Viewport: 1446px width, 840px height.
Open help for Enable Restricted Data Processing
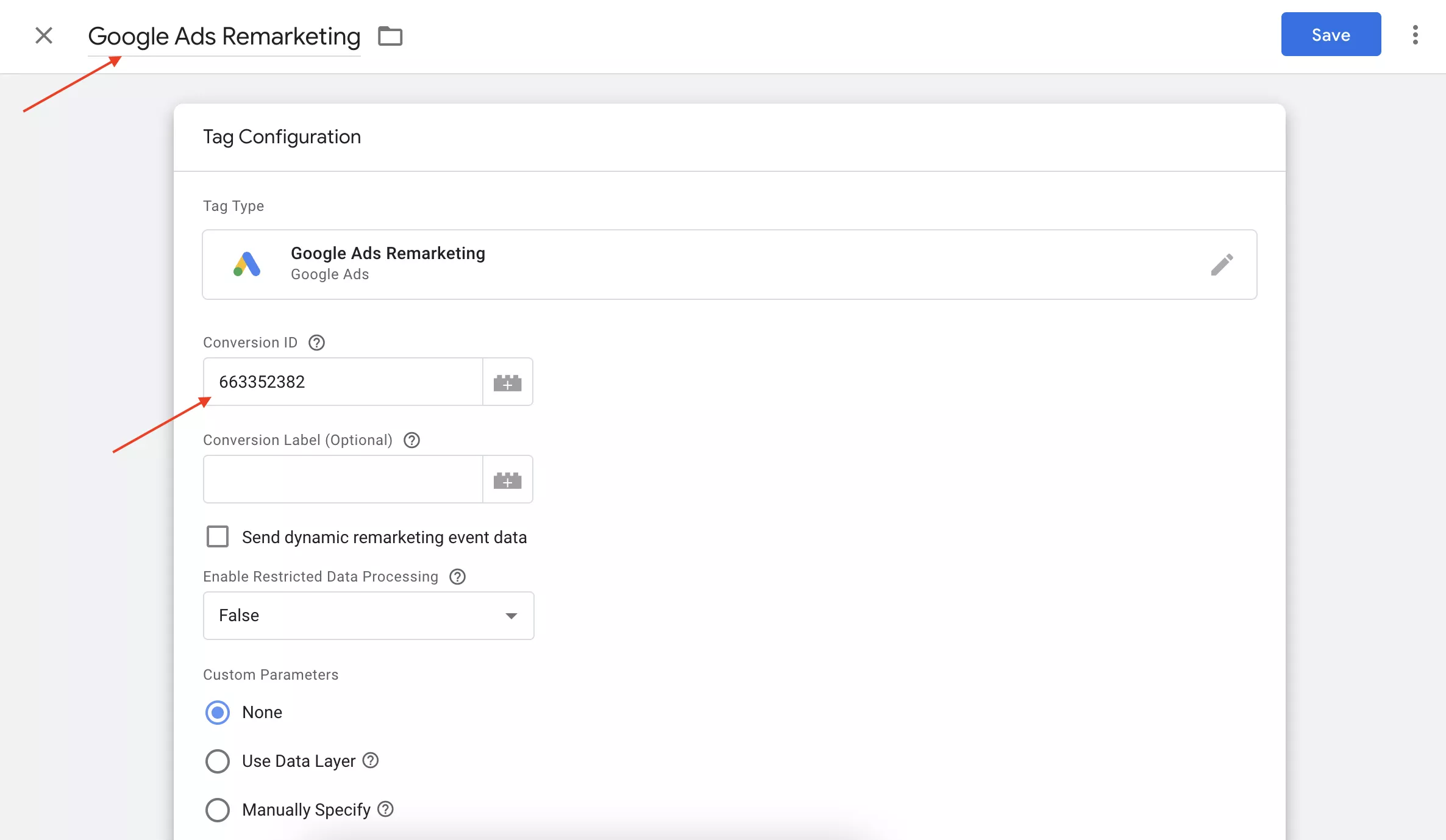pos(457,577)
